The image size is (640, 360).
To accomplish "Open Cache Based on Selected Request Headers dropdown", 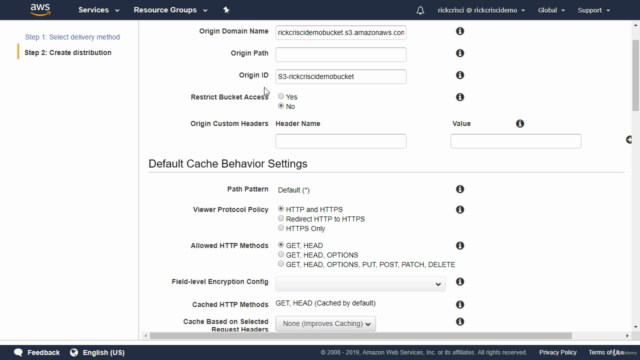I will (325, 324).
